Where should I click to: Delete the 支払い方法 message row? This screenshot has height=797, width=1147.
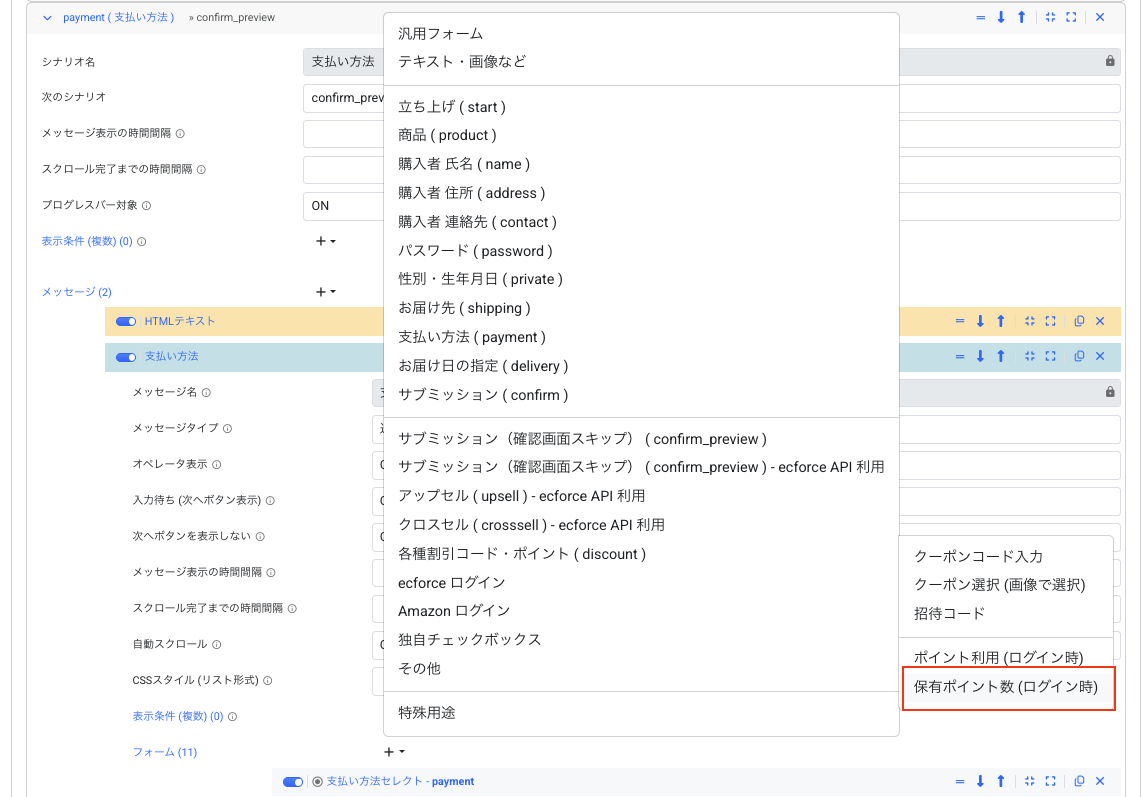click(x=1100, y=356)
